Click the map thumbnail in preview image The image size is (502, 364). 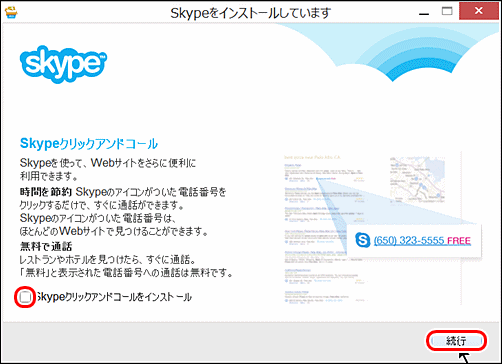click(417, 180)
